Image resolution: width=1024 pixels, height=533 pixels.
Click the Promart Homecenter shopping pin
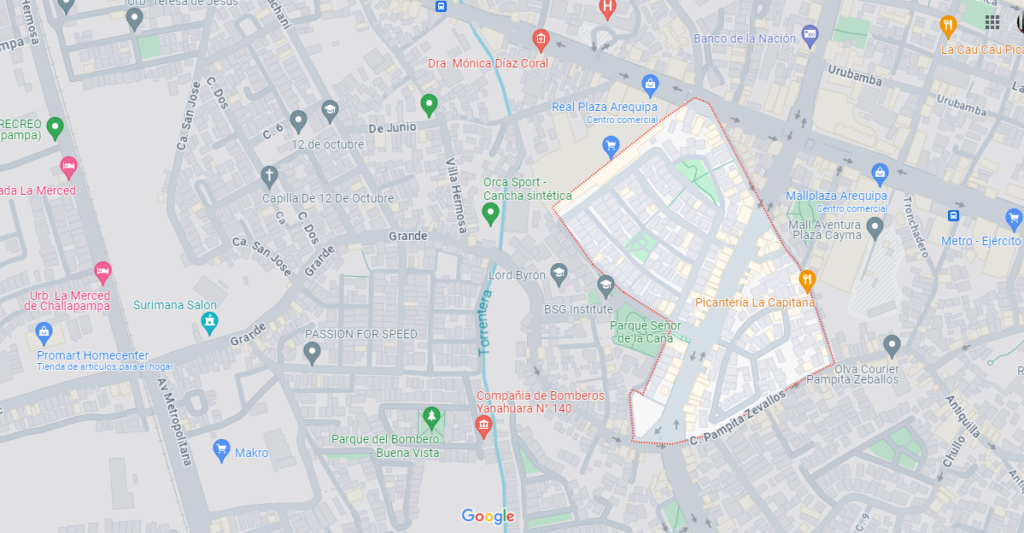coord(44,333)
